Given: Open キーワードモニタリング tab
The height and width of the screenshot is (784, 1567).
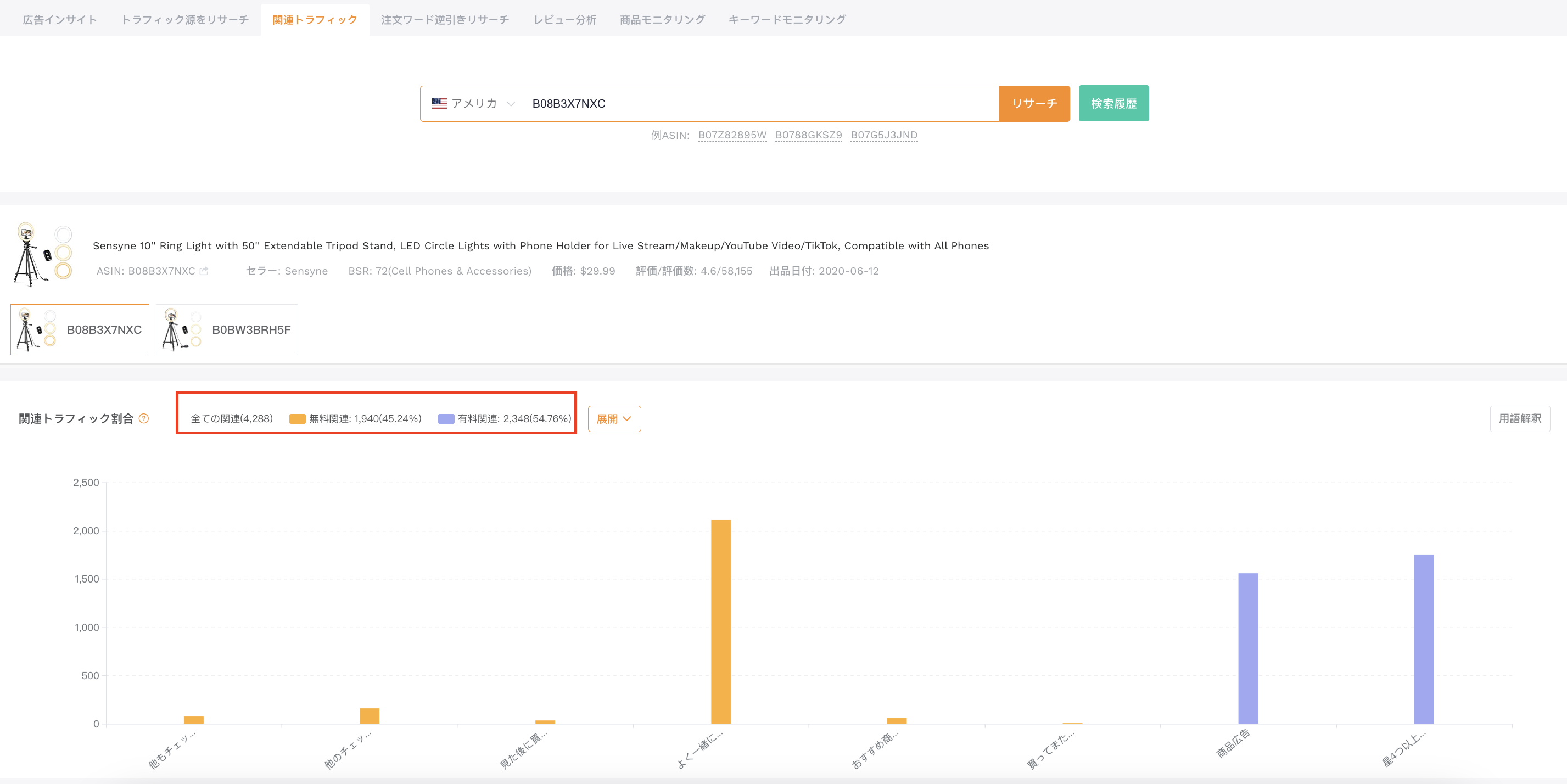Looking at the screenshot, I should 787,19.
